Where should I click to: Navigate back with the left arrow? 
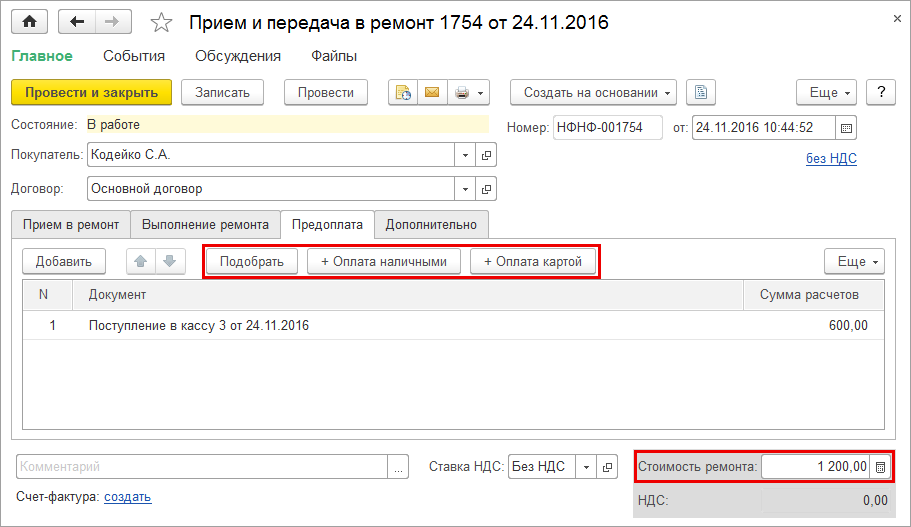point(77,22)
